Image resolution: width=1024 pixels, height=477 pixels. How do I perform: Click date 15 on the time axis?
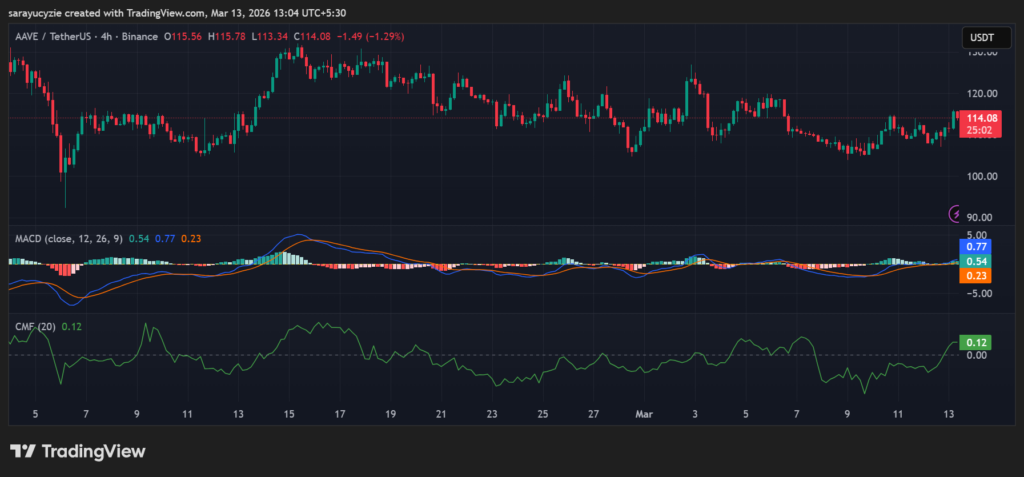[289, 413]
